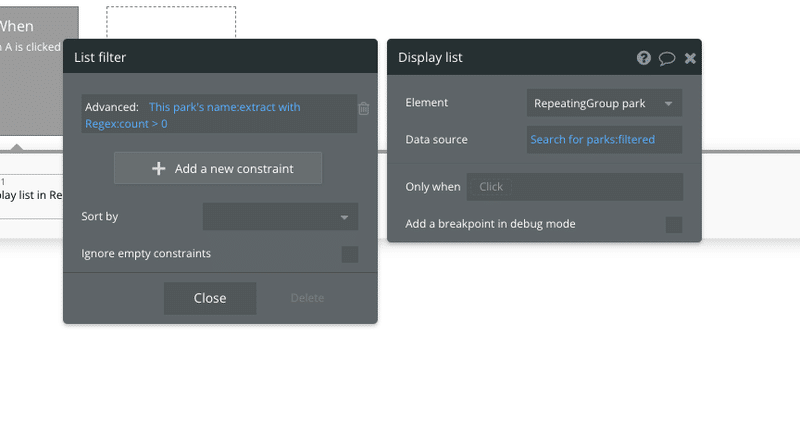Add a new constraint
Image resolution: width=800 pixels, height=421 pixels.
click(218, 169)
